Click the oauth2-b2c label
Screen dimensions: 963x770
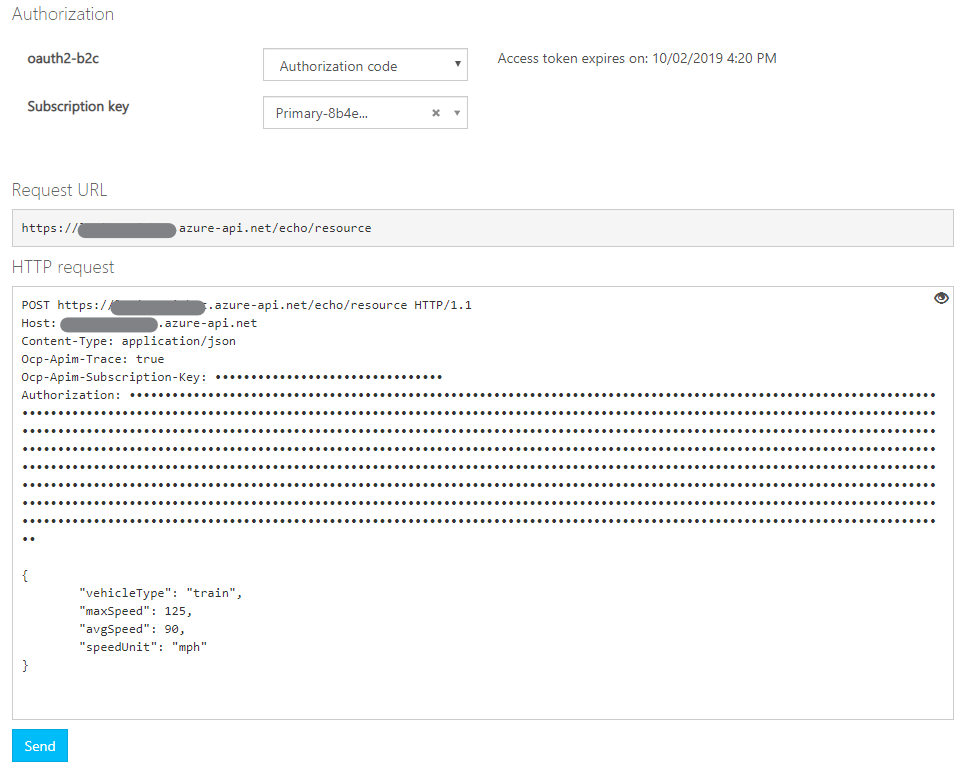[63, 58]
